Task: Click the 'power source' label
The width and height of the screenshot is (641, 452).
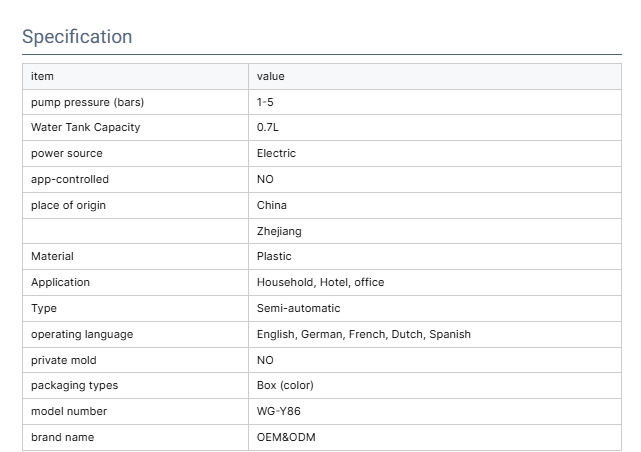Action: point(66,153)
